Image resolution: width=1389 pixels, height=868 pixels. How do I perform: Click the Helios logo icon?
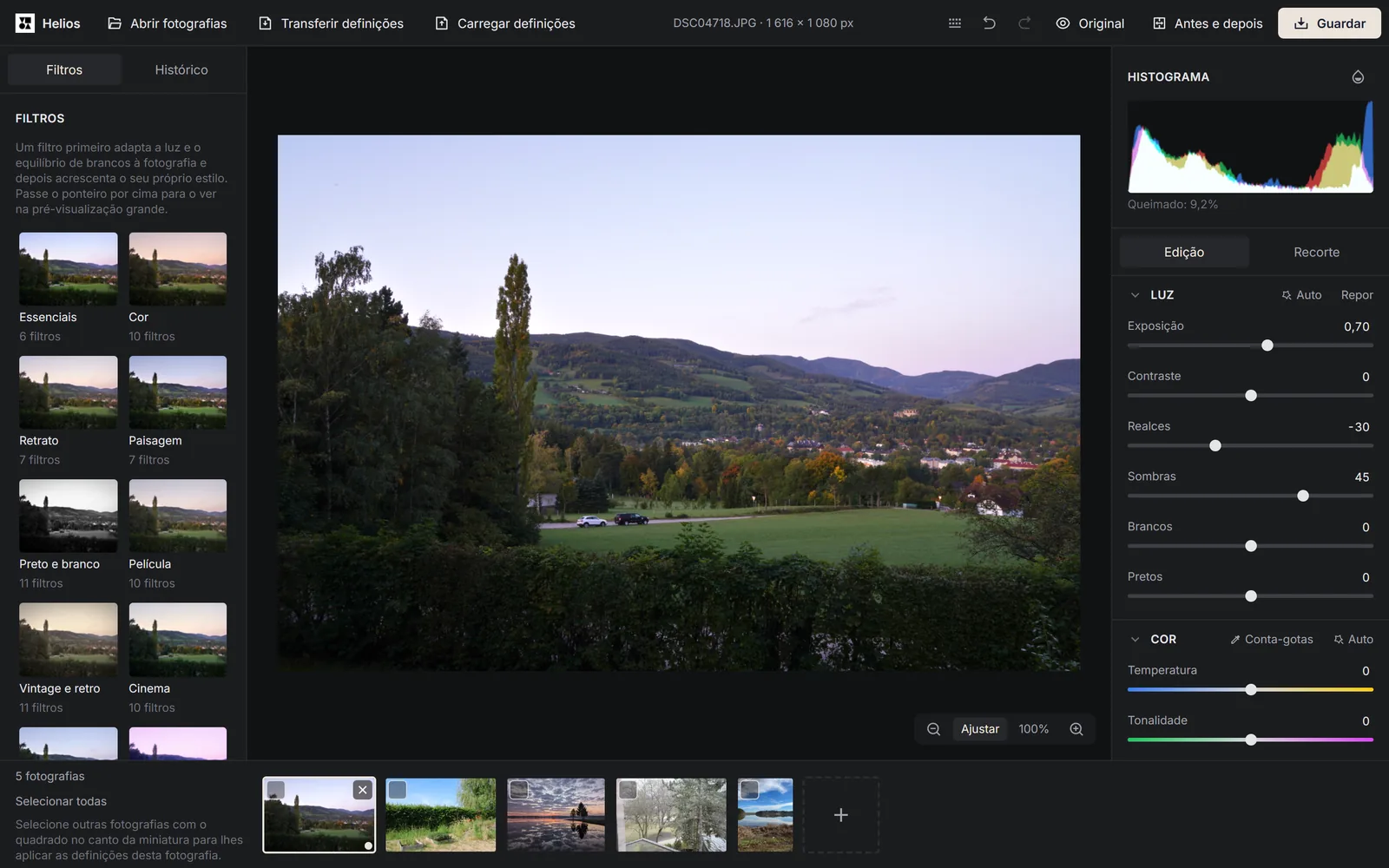(25, 23)
